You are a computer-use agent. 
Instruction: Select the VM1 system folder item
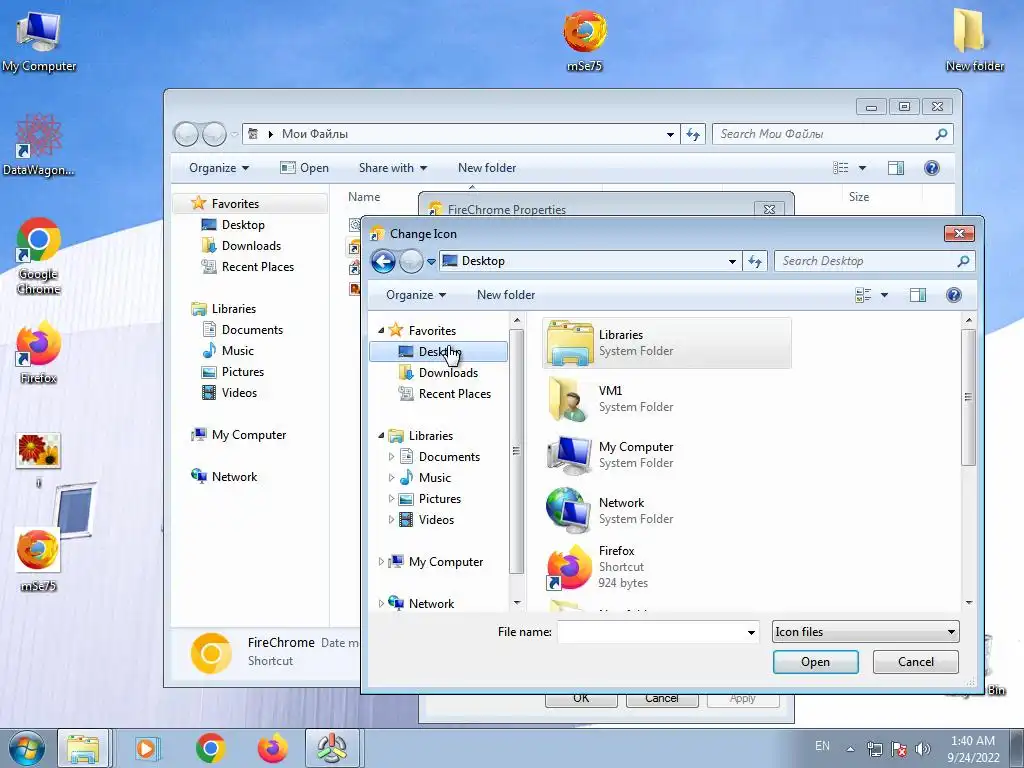point(667,398)
